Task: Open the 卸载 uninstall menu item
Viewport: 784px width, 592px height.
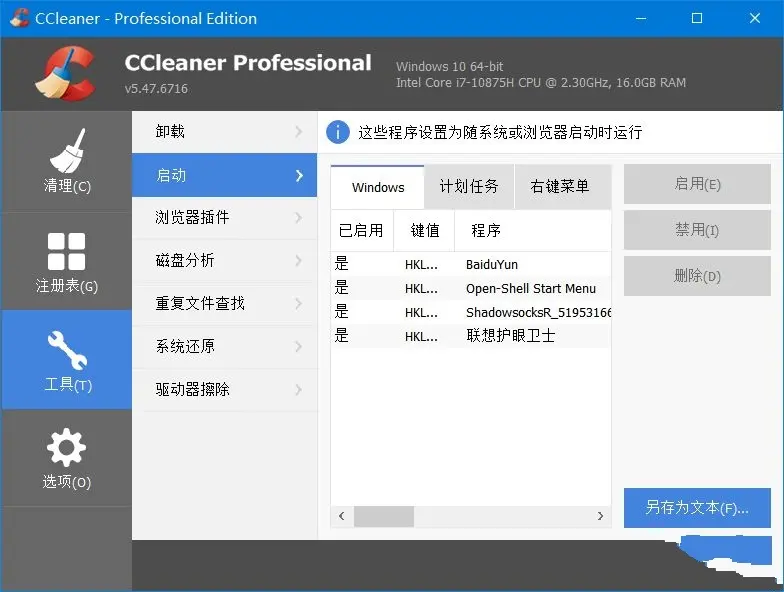Action: pyautogui.click(x=224, y=132)
